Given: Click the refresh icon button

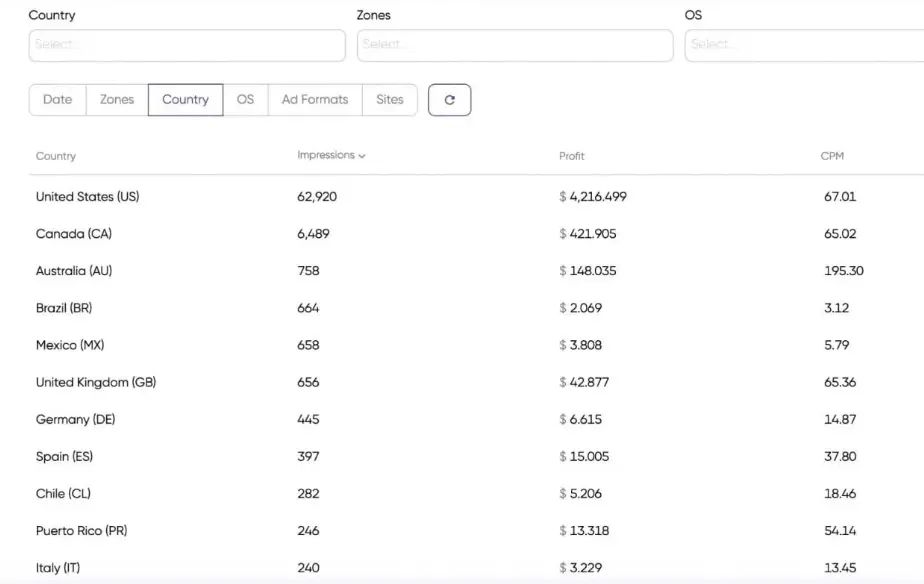Looking at the screenshot, I should (x=449, y=100).
